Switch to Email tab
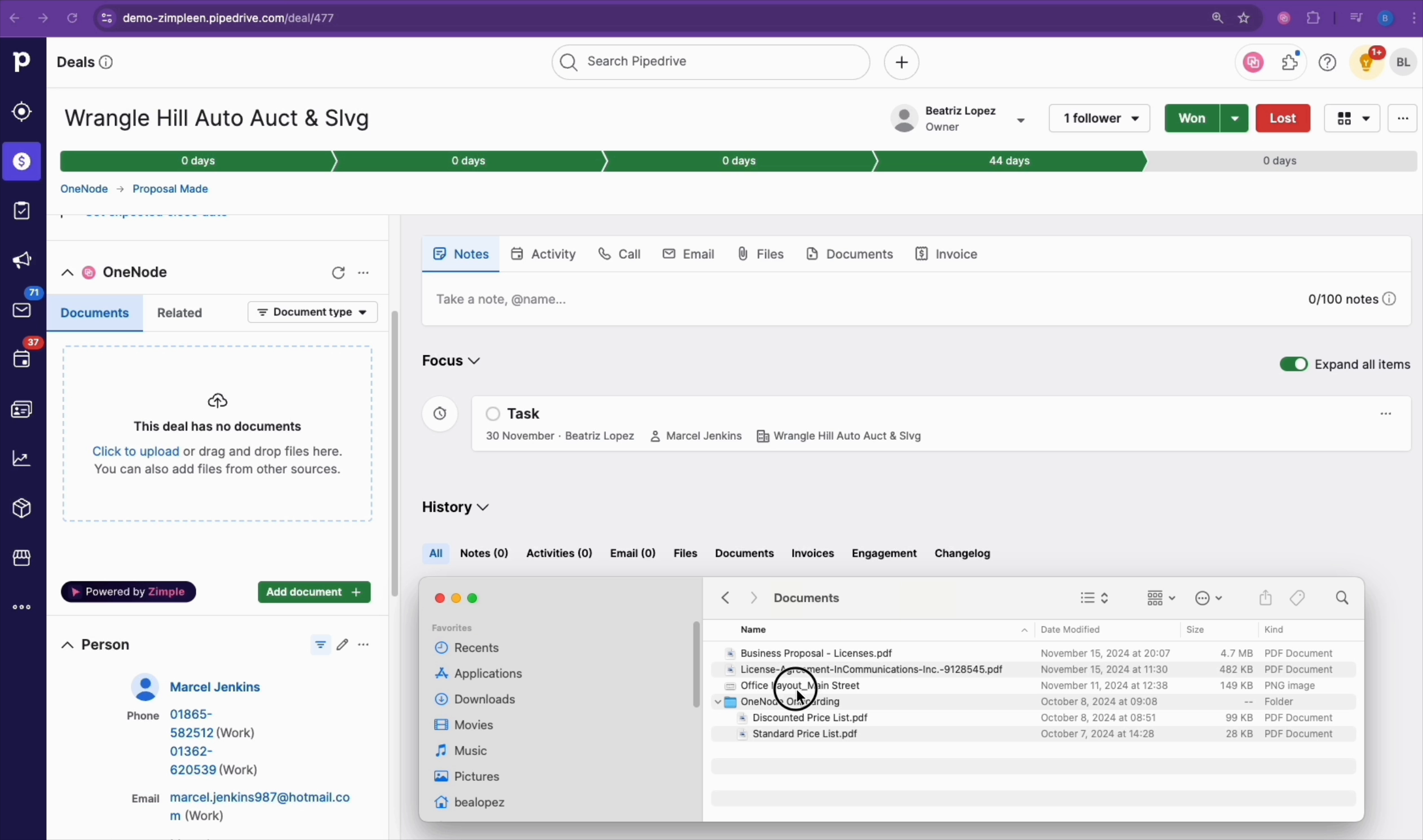The width and height of the screenshot is (1423, 840). [x=688, y=254]
